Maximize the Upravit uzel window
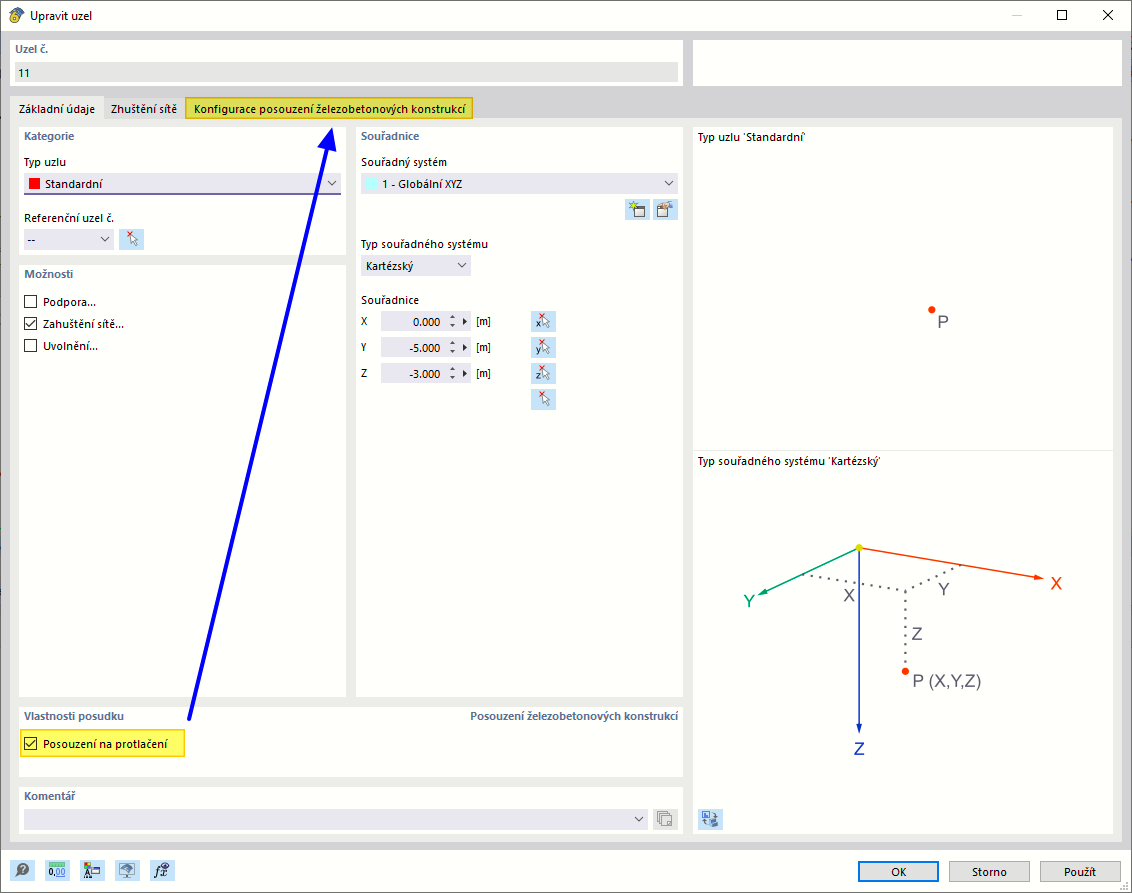The width and height of the screenshot is (1132, 893). click(x=1062, y=15)
